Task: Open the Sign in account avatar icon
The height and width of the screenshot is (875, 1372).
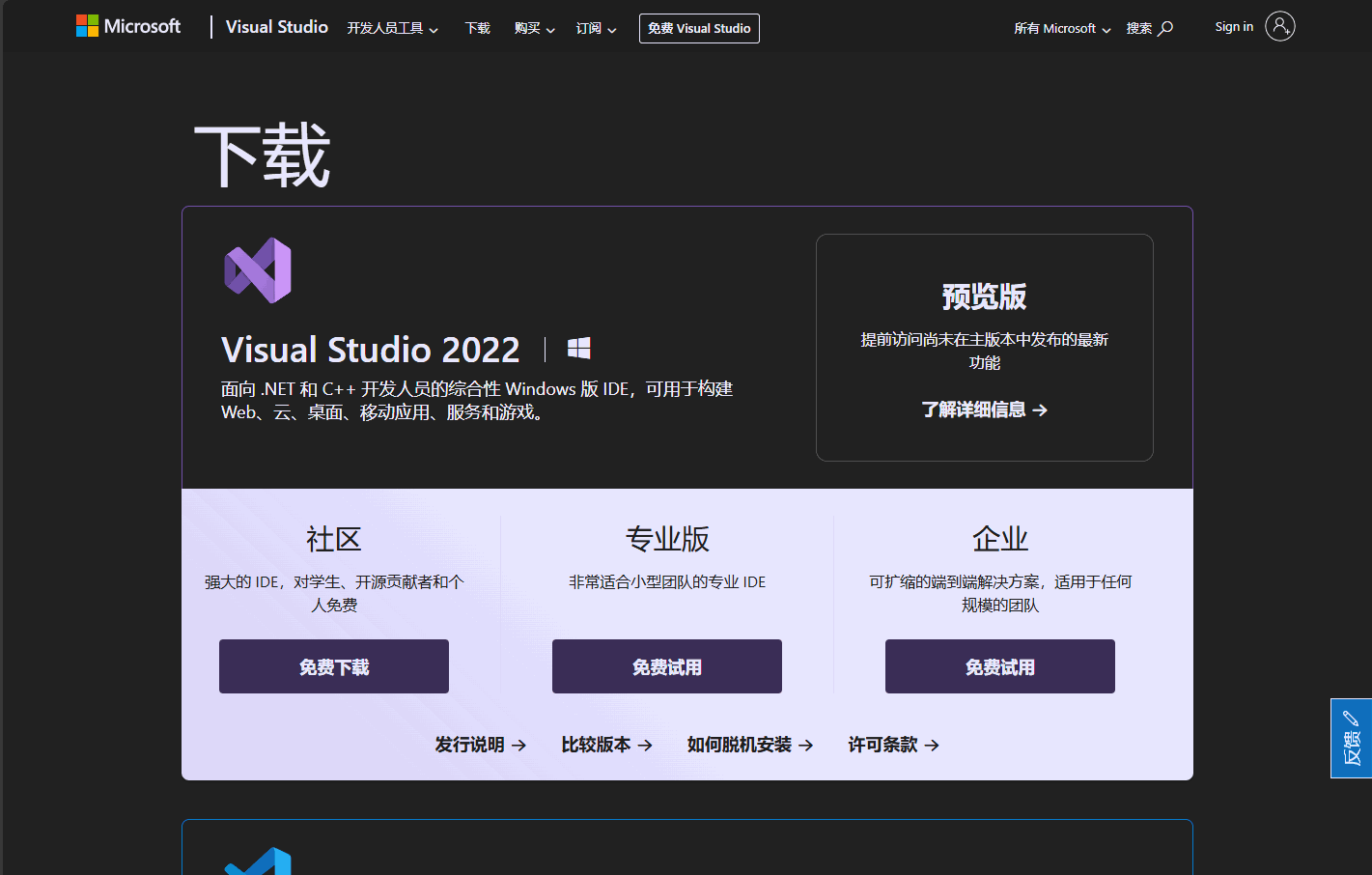Action: pyautogui.click(x=1279, y=26)
